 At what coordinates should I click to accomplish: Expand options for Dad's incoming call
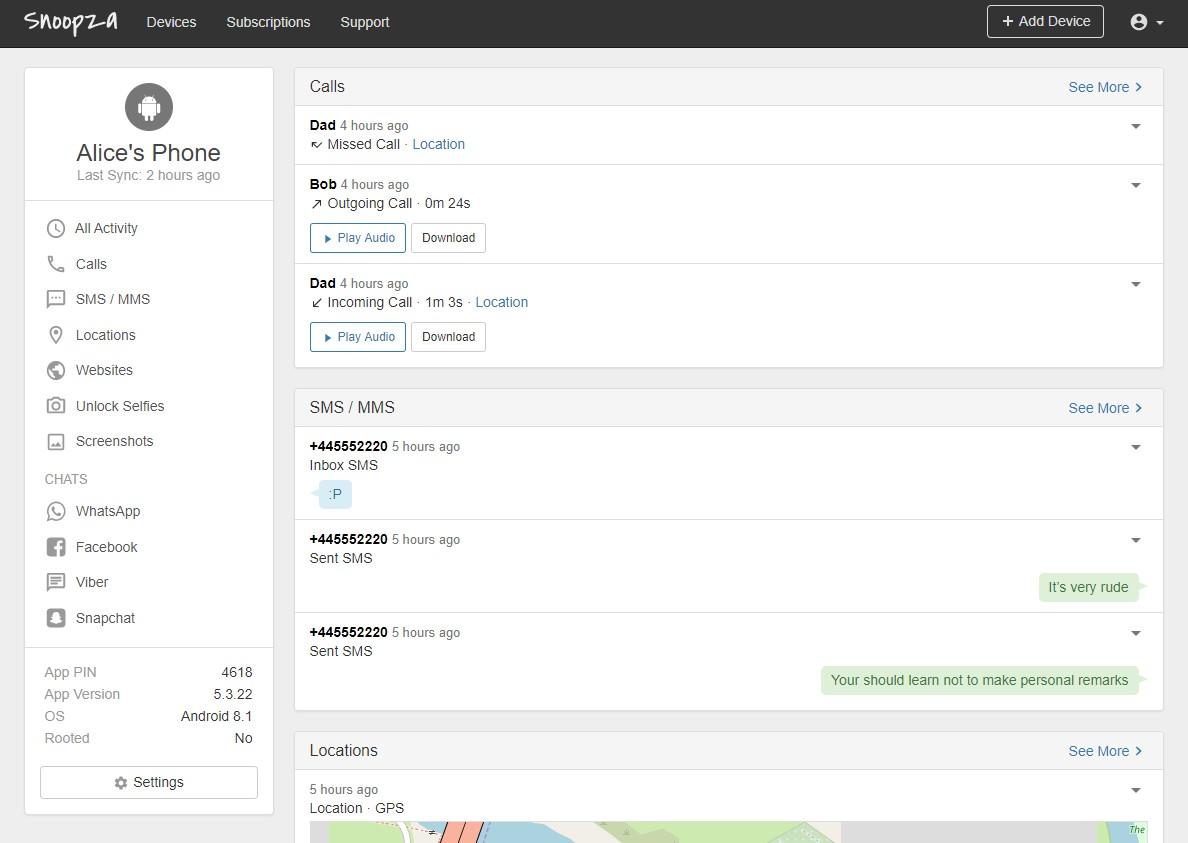1136,285
